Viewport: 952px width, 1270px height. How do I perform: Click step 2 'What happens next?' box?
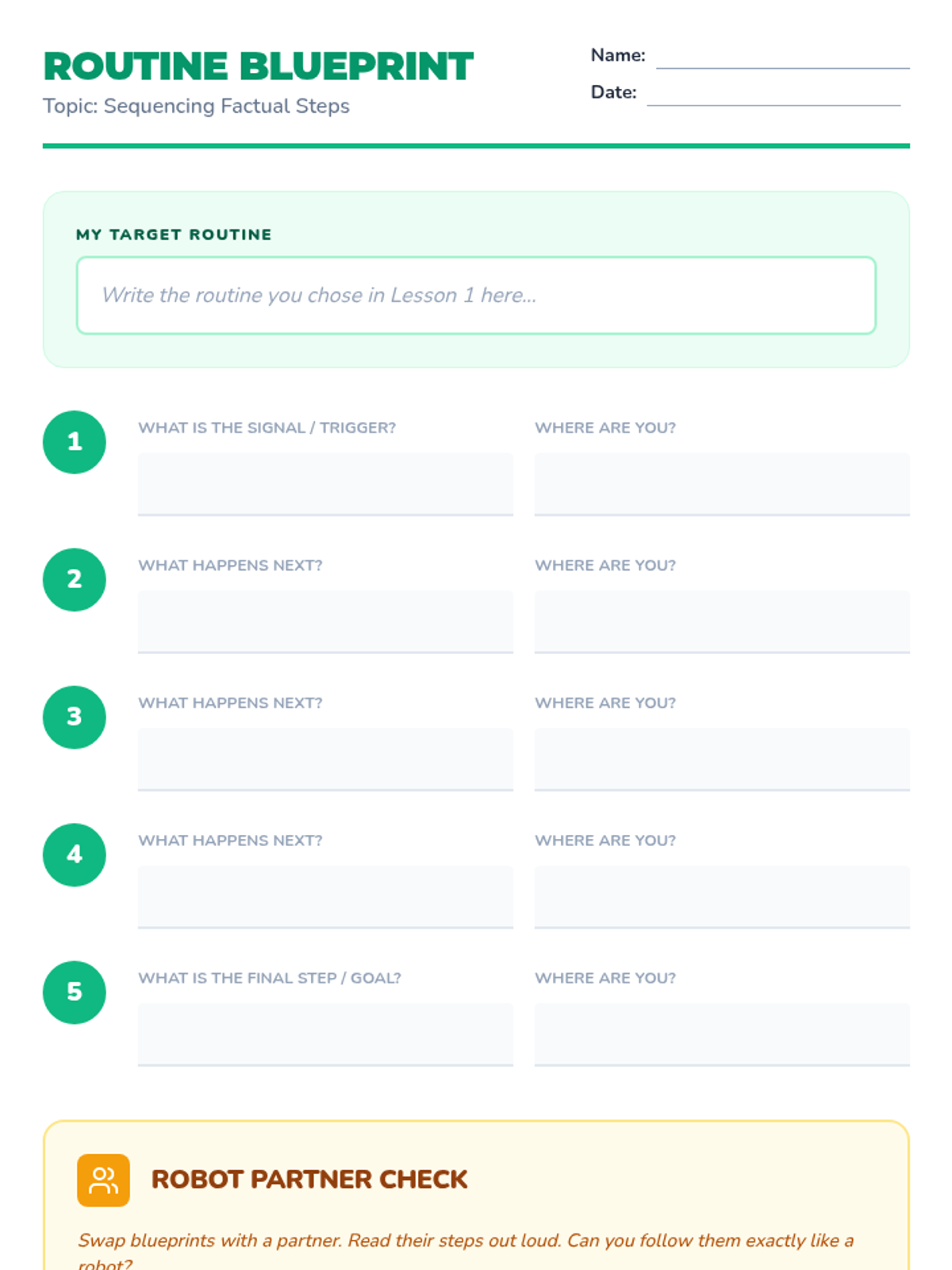click(x=325, y=621)
